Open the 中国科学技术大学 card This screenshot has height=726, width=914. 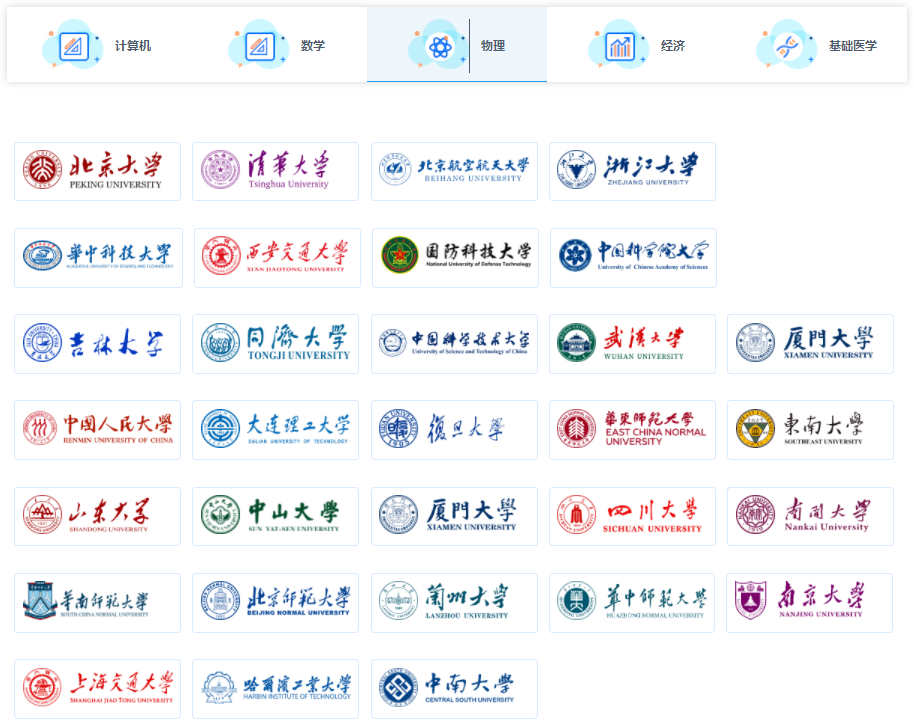[x=454, y=344]
